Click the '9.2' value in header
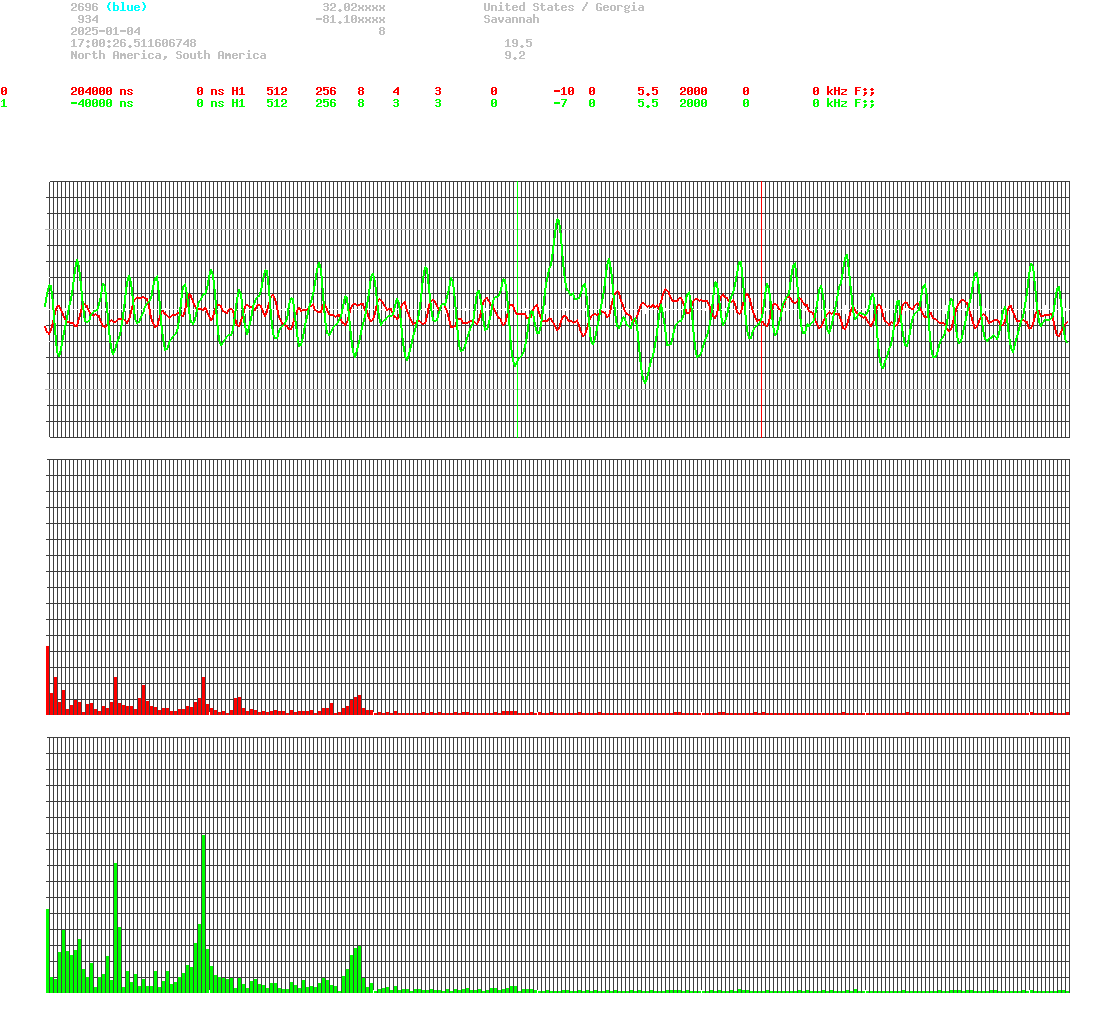This screenshot has width=1095, height=1015. (x=515, y=55)
